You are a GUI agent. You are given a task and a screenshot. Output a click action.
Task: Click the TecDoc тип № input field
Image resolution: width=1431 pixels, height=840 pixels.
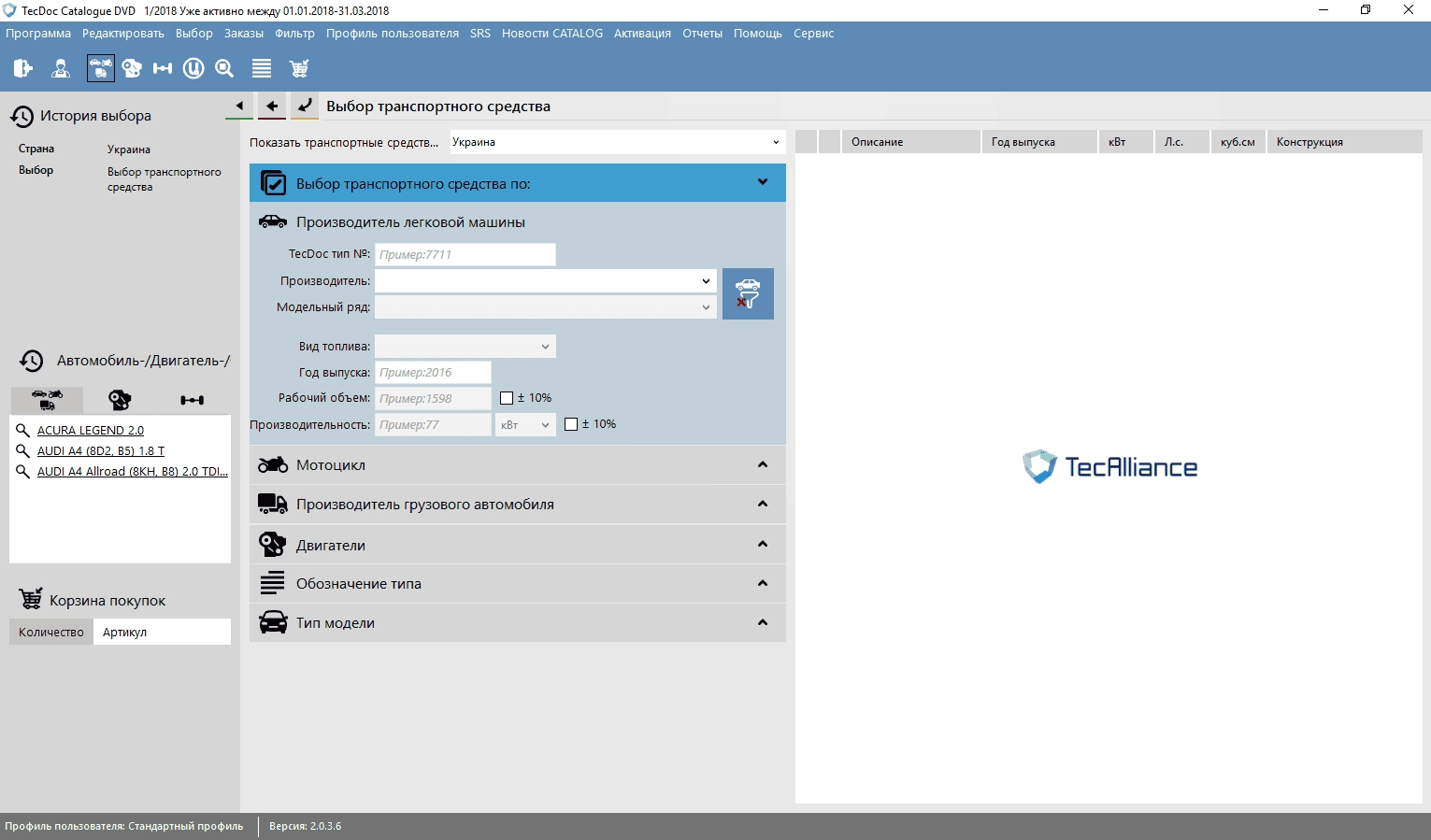(465, 254)
